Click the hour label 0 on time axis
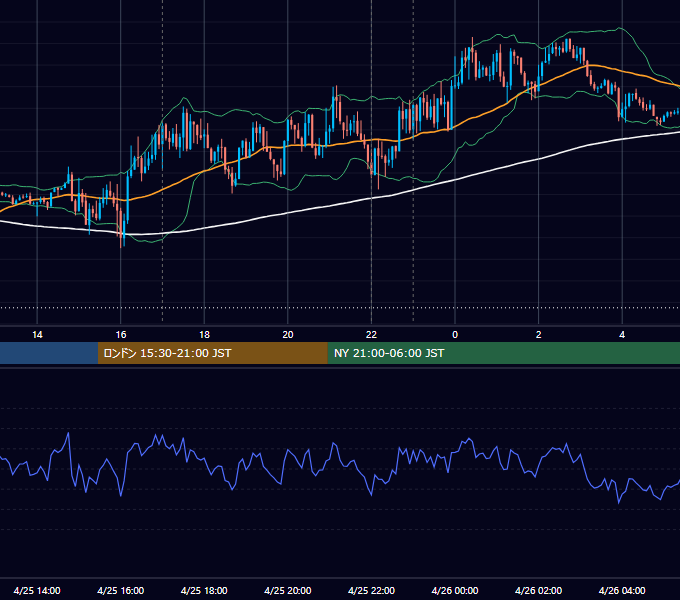The image size is (680, 600). click(455, 335)
